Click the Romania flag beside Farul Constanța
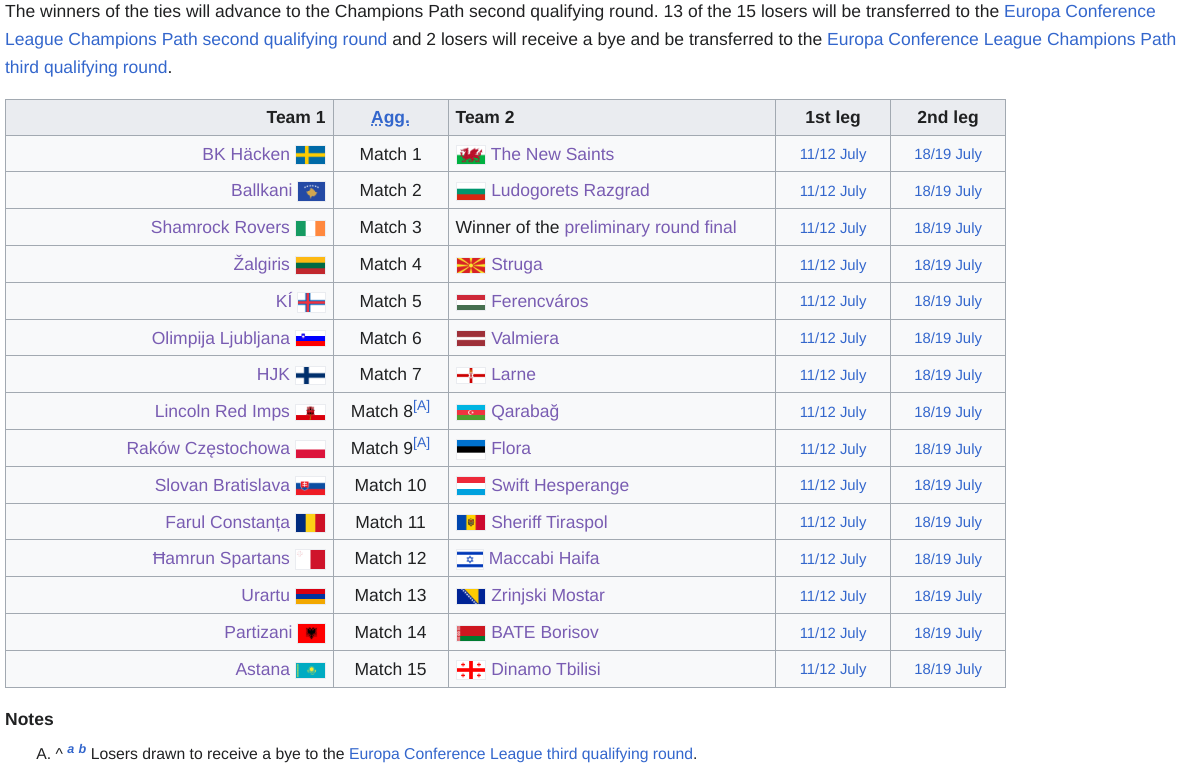The height and width of the screenshot is (774, 1180). click(310, 523)
